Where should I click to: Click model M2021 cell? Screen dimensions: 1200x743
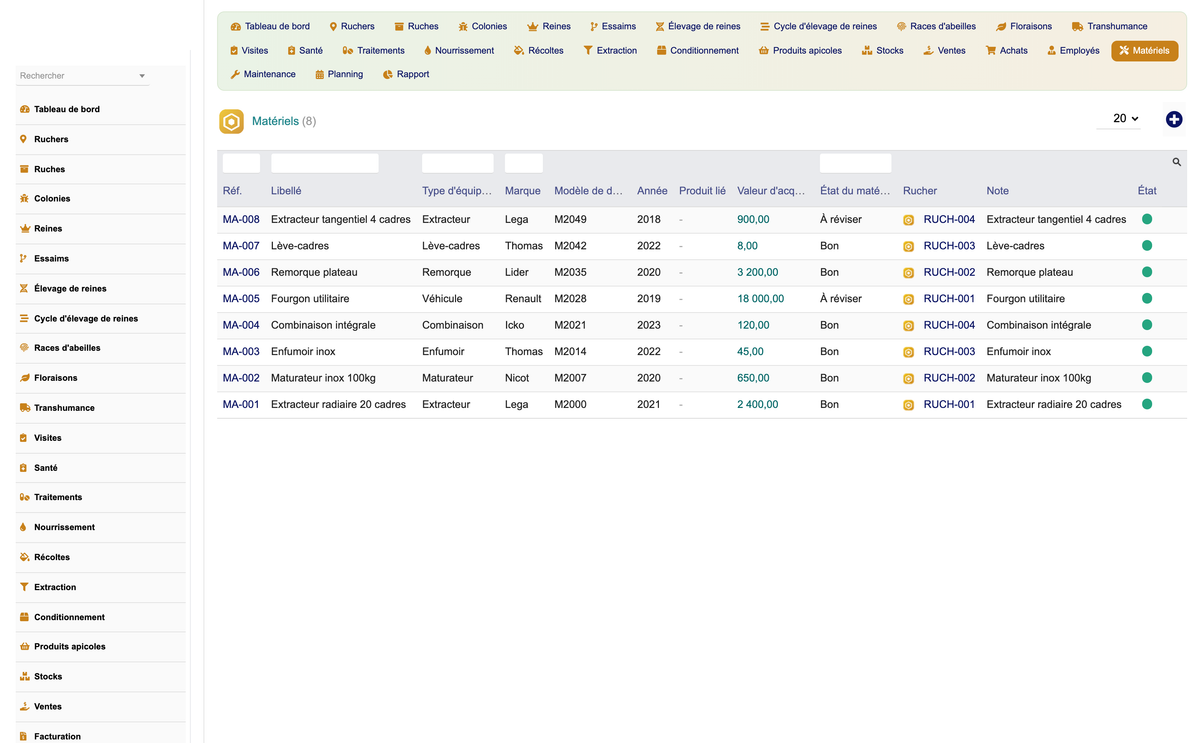click(571, 325)
